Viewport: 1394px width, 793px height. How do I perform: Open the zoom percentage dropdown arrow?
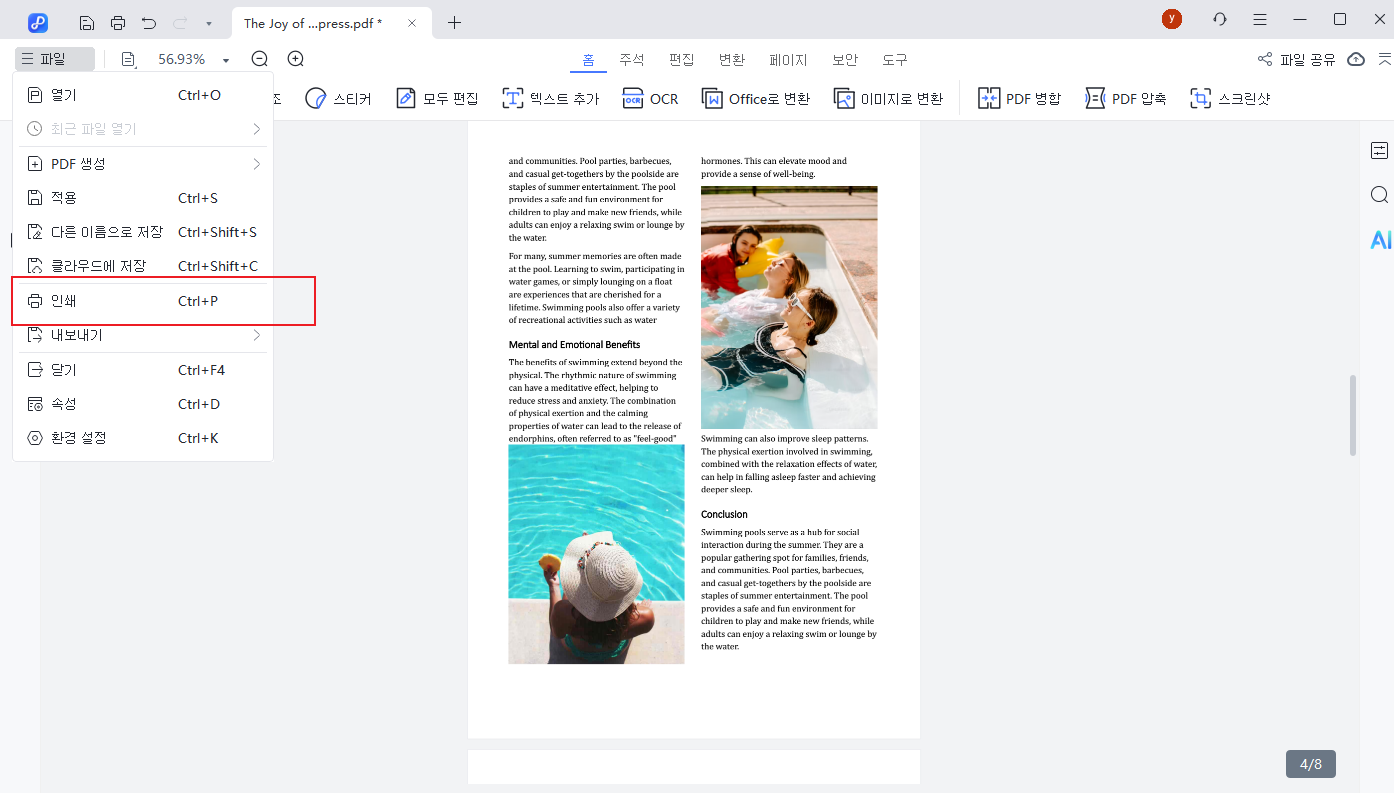tap(226, 60)
